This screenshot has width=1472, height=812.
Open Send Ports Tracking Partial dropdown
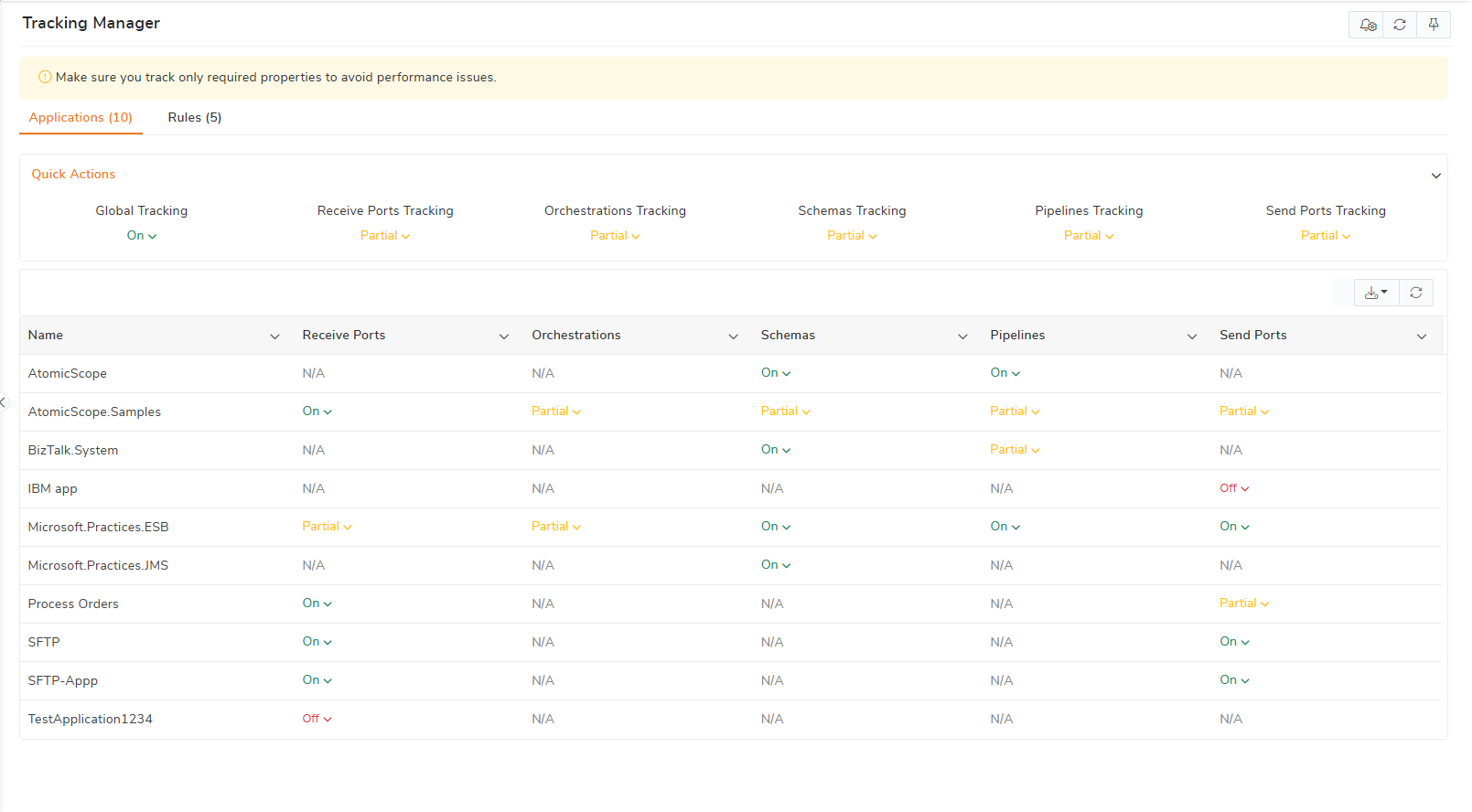(x=1326, y=236)
